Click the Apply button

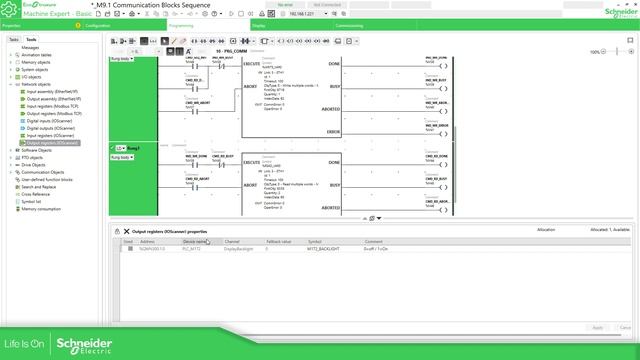pyautogui.click(x=598, y=327)
